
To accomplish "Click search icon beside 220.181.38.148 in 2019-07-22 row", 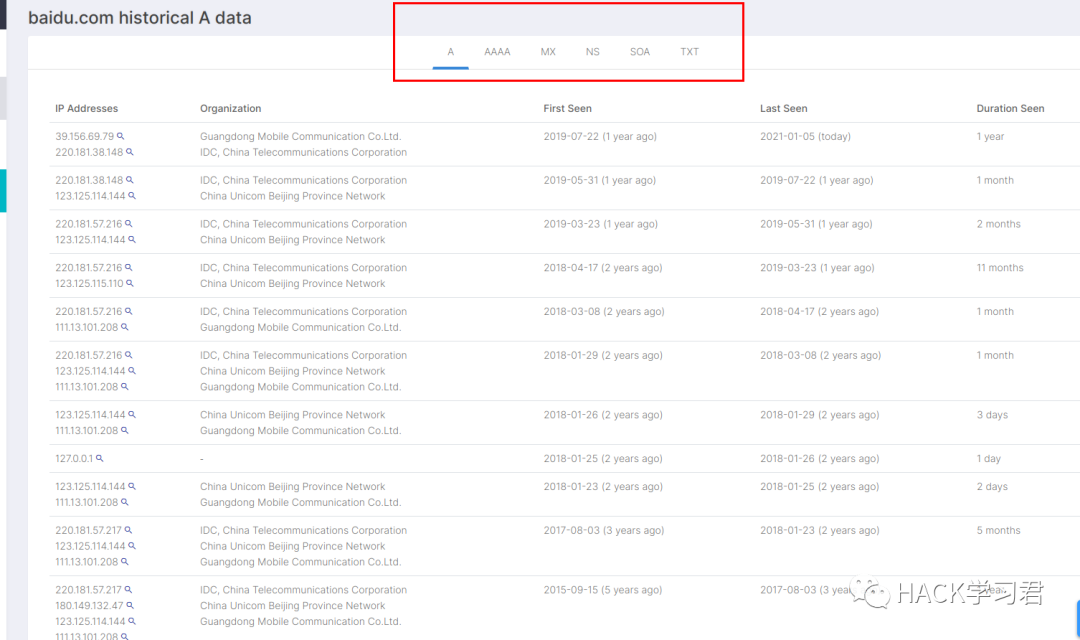I will pyautogui.click(x=129, y=152).
